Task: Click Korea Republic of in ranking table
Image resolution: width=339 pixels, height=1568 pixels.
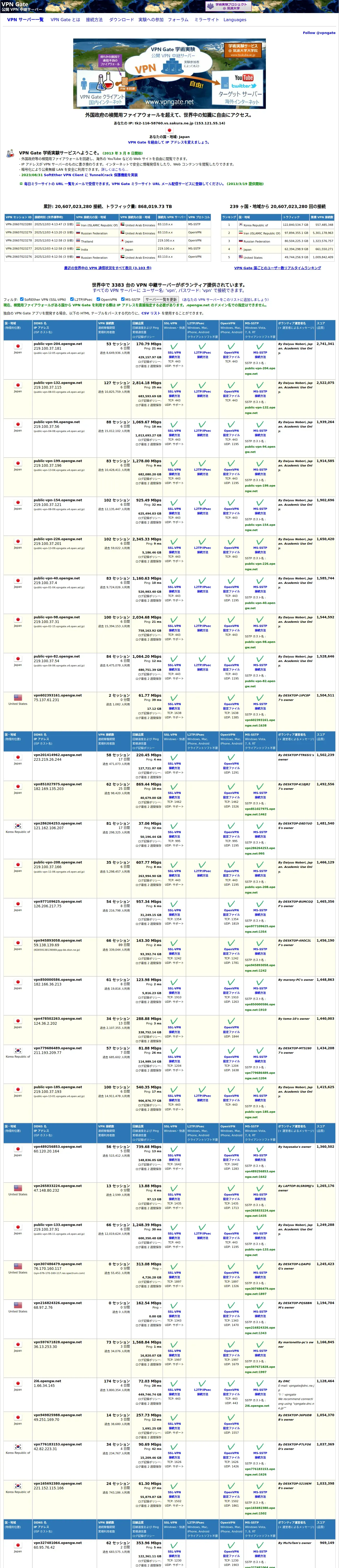Action: click(x=256, y=225)
